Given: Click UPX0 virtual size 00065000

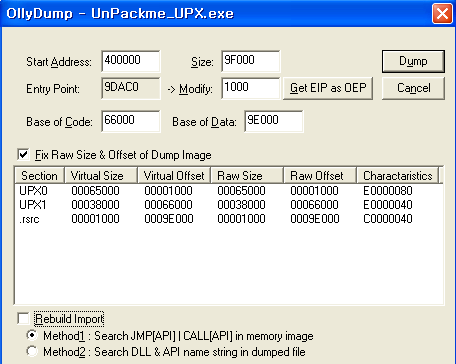Looking at the screenshot, I should tap(95, 191).
